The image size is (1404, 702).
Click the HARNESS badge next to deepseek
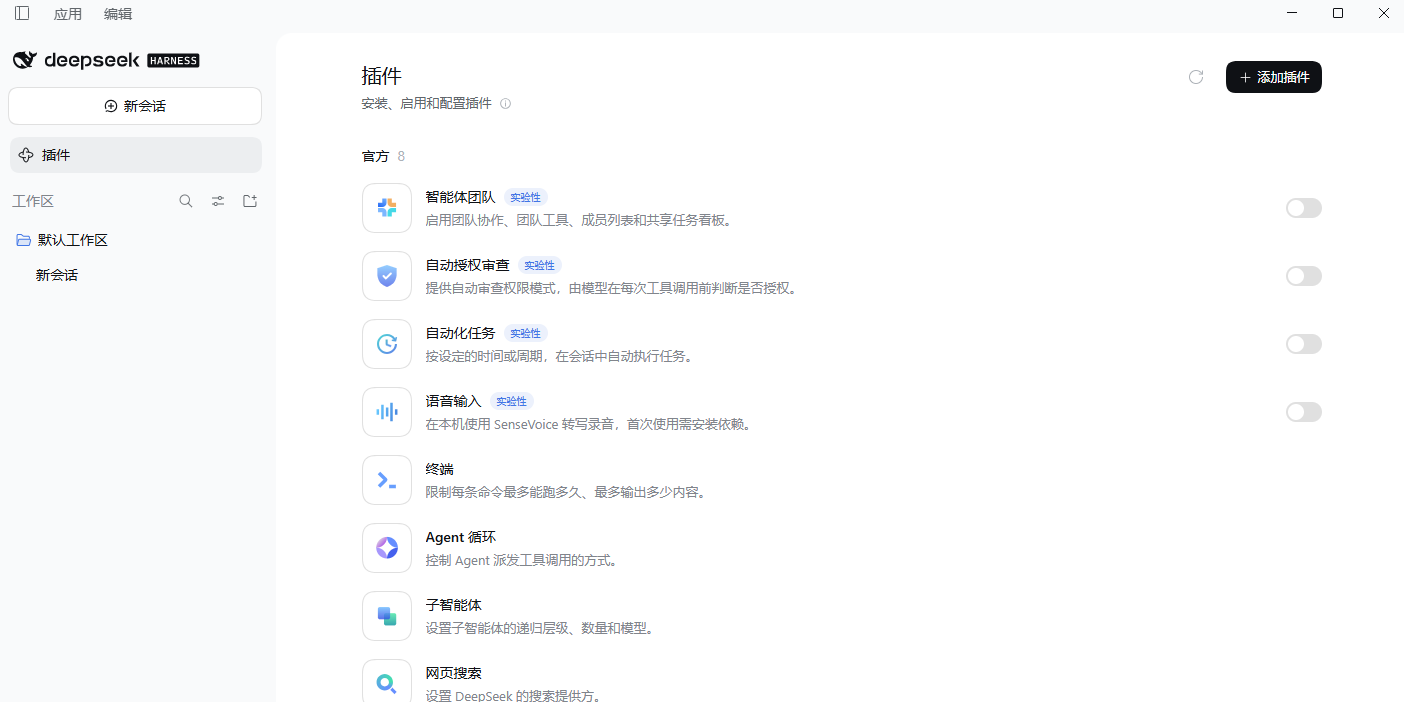[173, 60]
